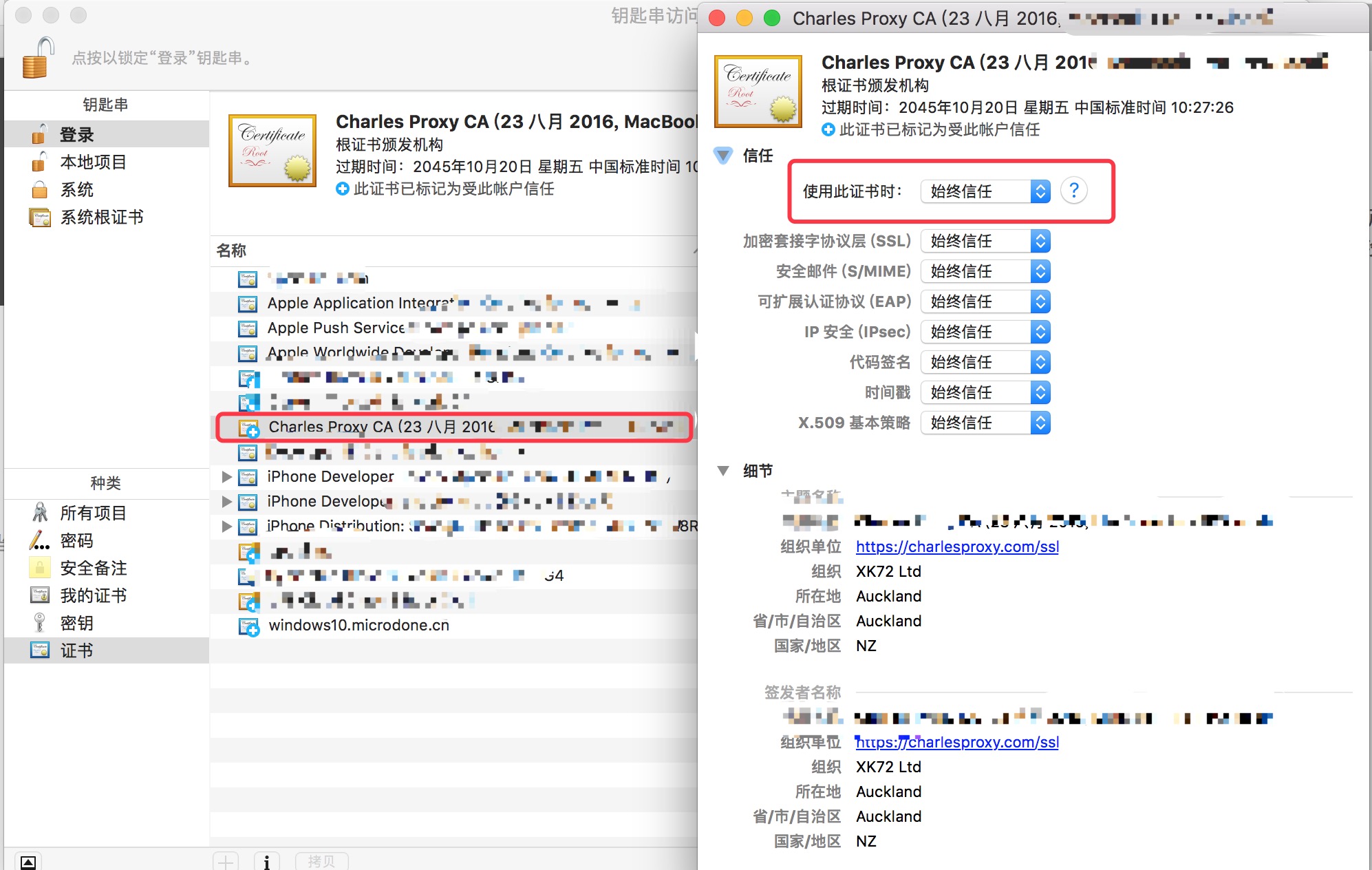Open subject charlesproxy.com/ssl link

pos(957,547)
